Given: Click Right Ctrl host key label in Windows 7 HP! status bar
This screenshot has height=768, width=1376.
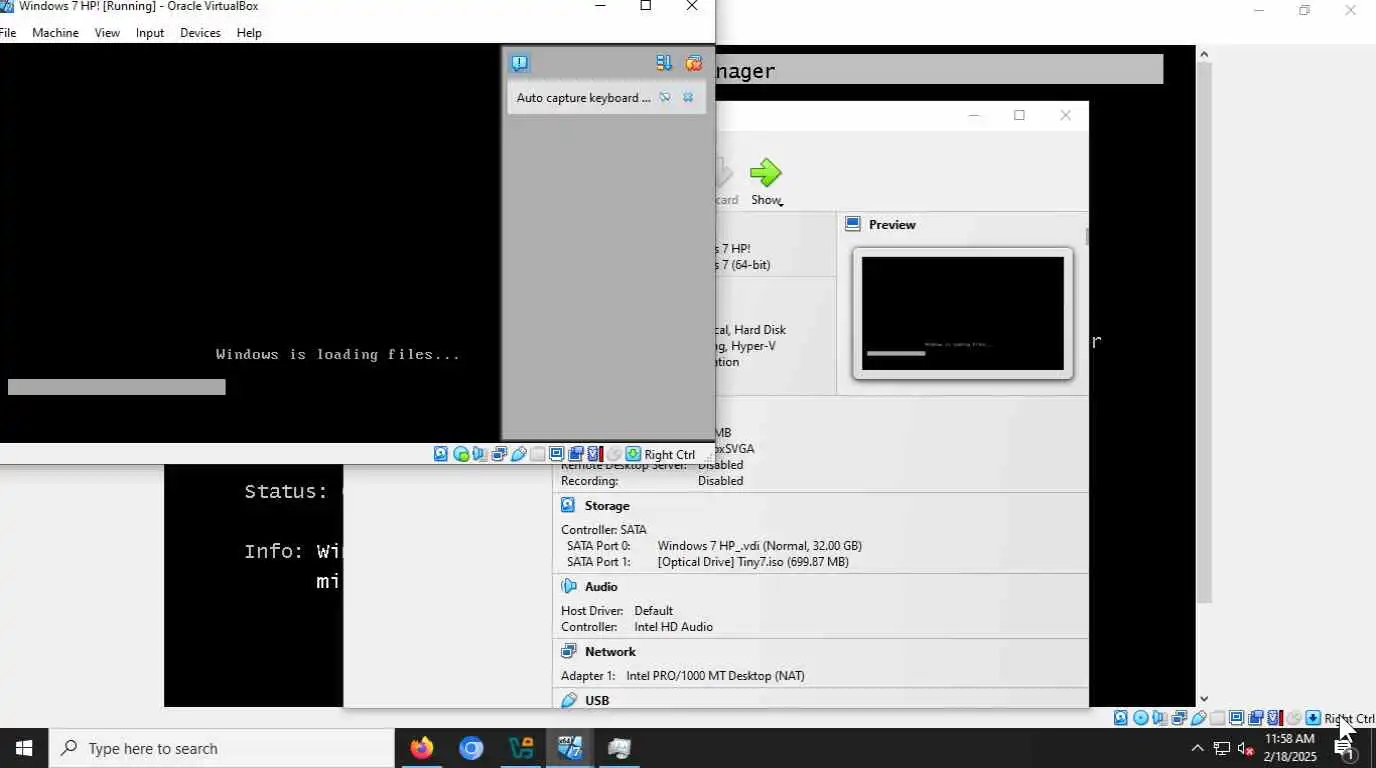Looking at the screenshot, I should point(670,454).
